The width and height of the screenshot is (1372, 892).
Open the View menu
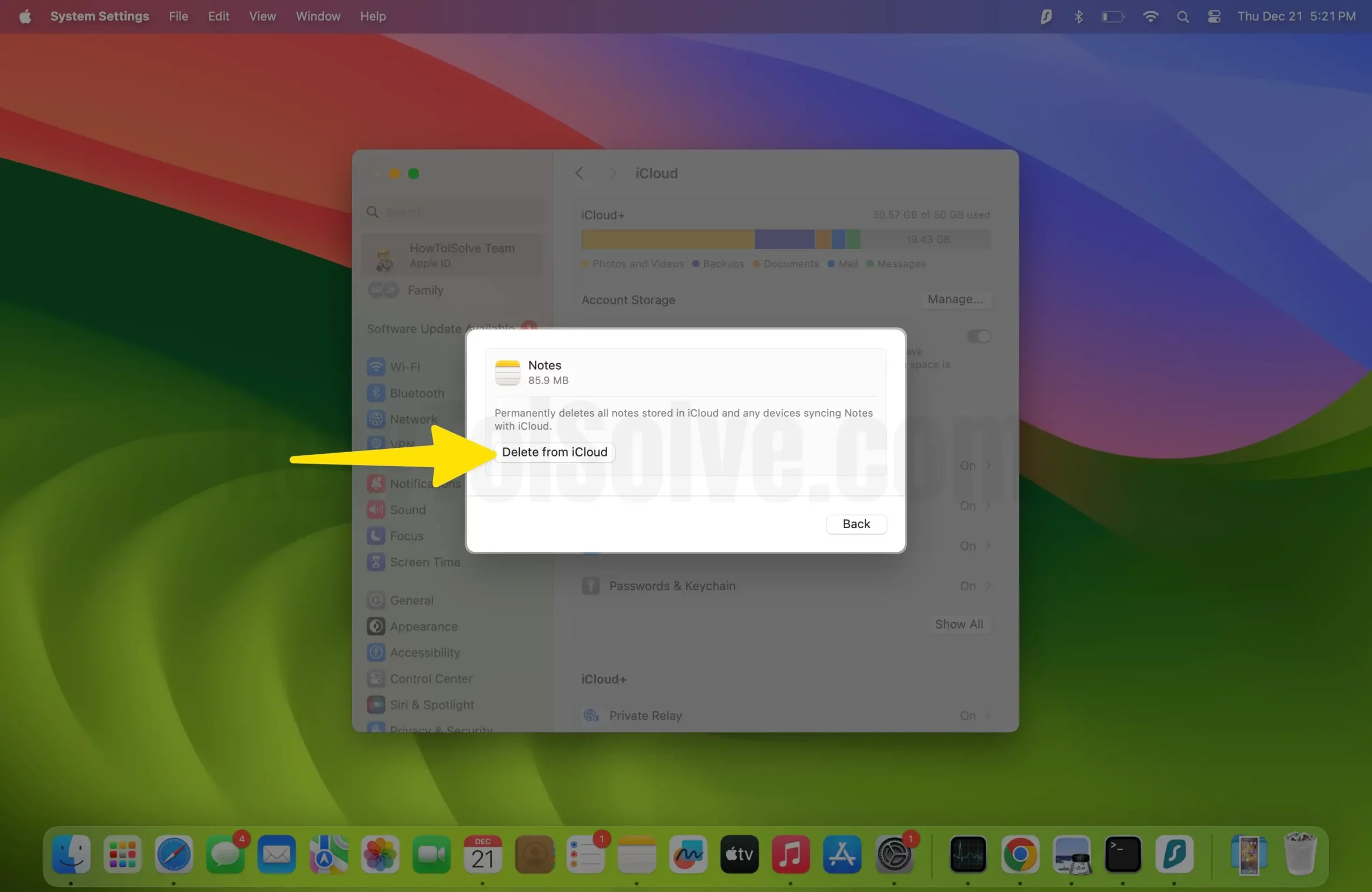tap(262, 16)
